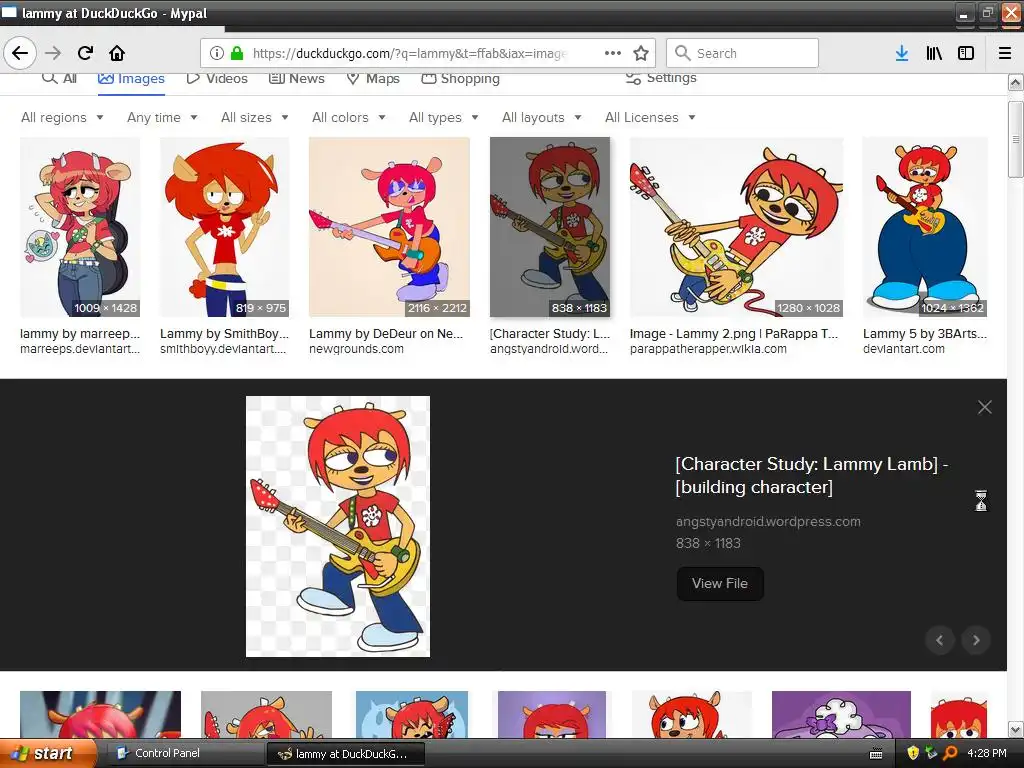Viewport: 1024px width, 768px height.
Task: Open the Settings dropdown
Action: [x=661, y=78]
